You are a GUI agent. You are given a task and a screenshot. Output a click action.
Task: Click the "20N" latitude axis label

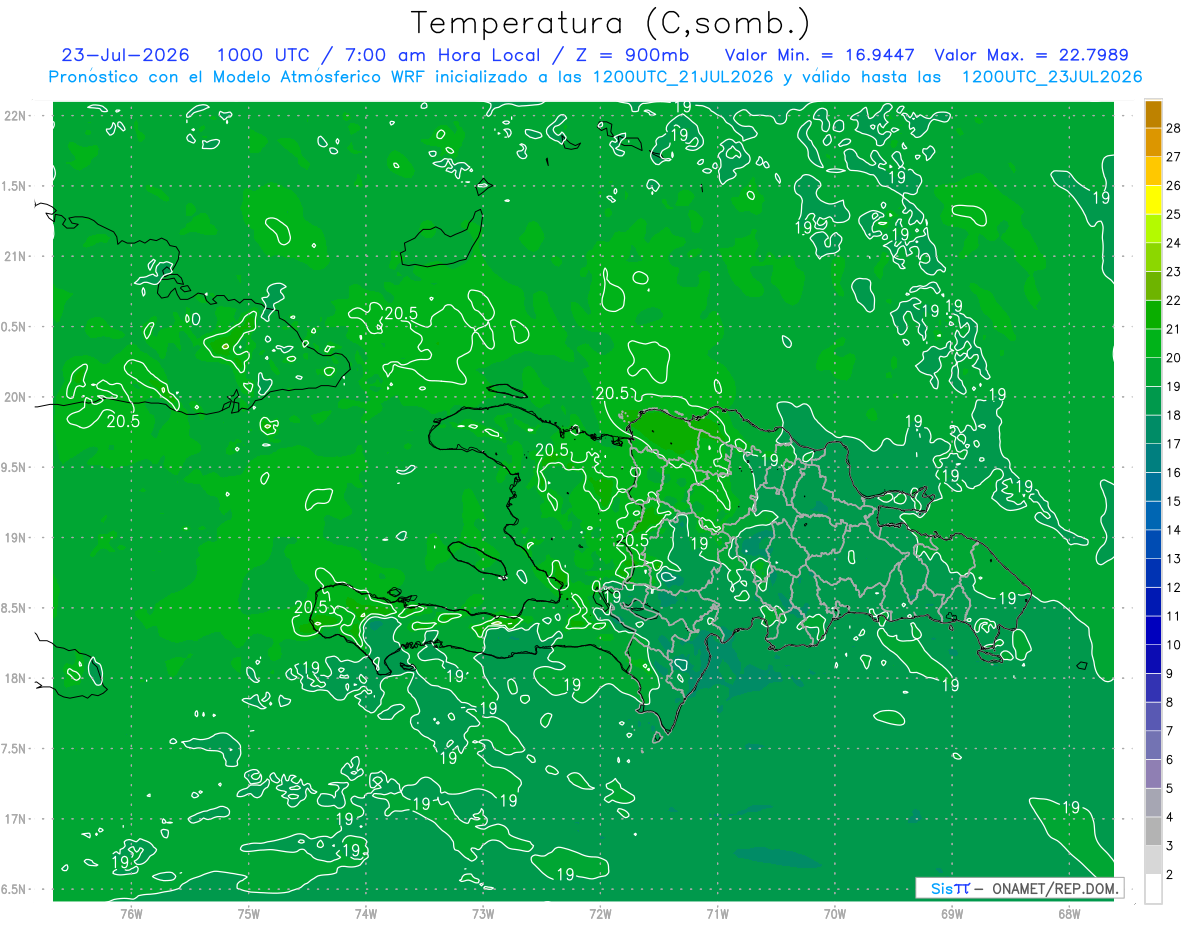pyautogui.click(x=15, y=397)
